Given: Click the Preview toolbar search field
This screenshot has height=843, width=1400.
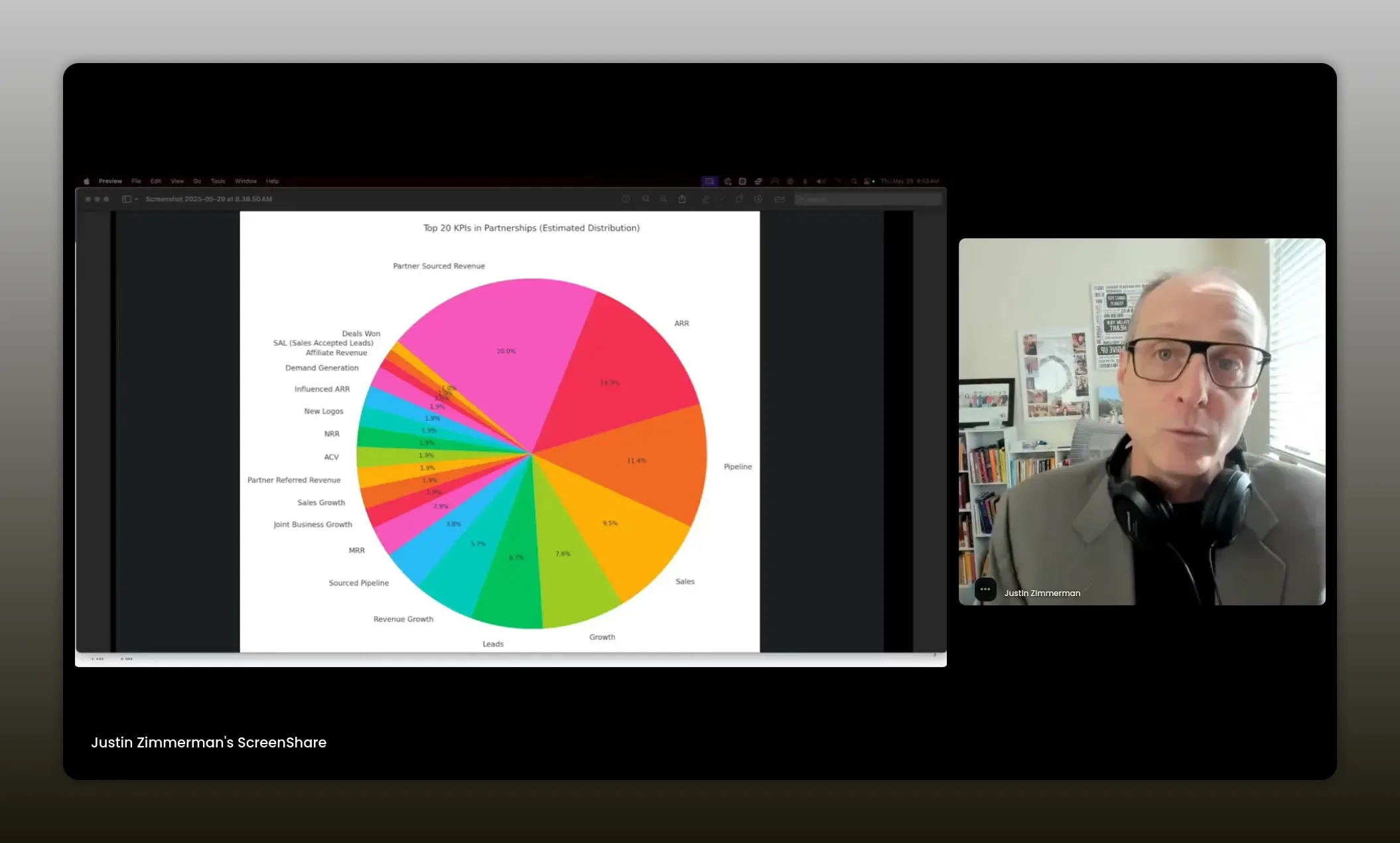Looking at the screenshot, I should pyautogui.click(x=868, y=199).
